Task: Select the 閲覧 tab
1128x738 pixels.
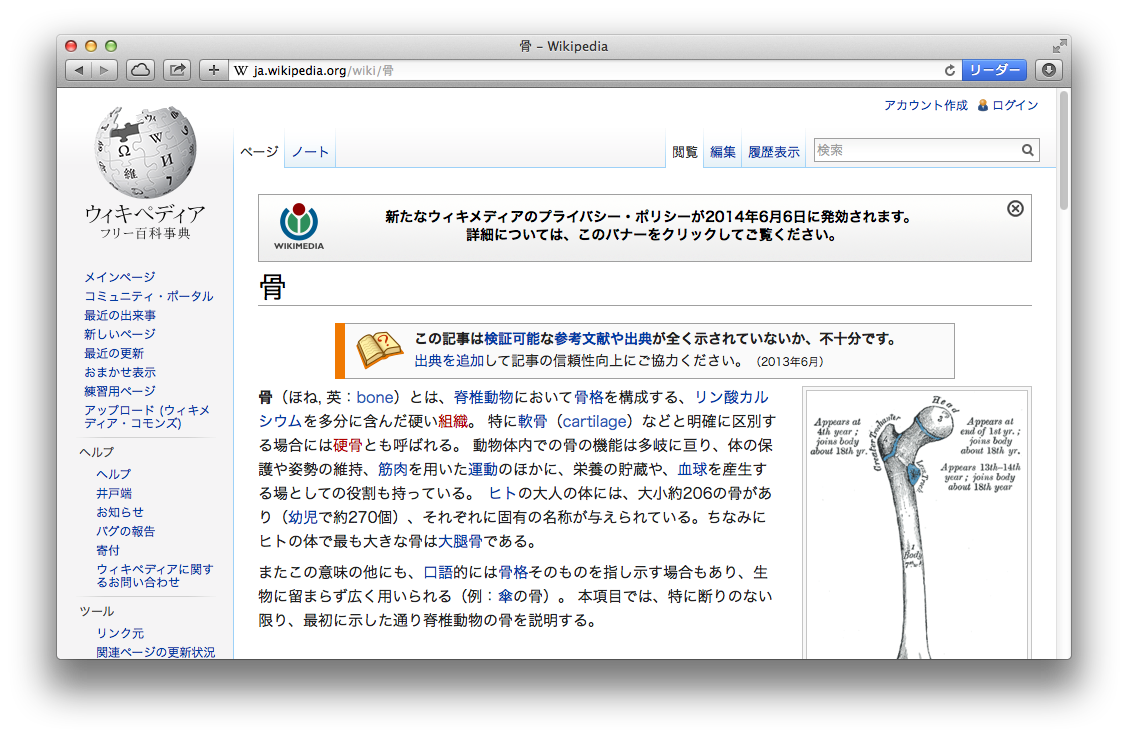Action: pos(684,152)
